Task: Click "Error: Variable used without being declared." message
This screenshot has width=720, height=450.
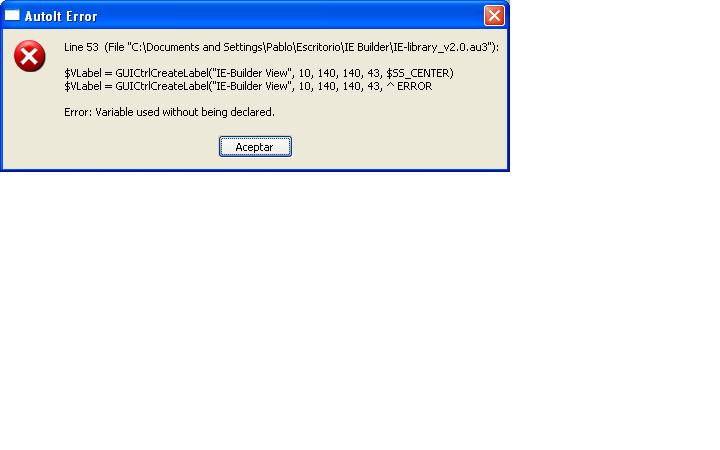Action: click(x=169, y=112)
